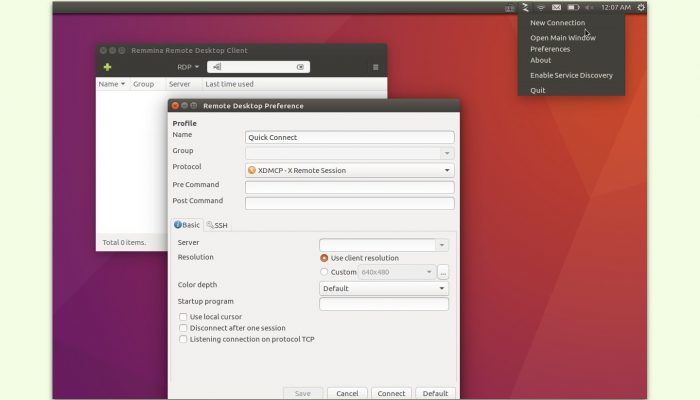The image size is (700, 400).
Task: Open the custom resolution 640x480 dropdown
Action: (x=396, y=272)
